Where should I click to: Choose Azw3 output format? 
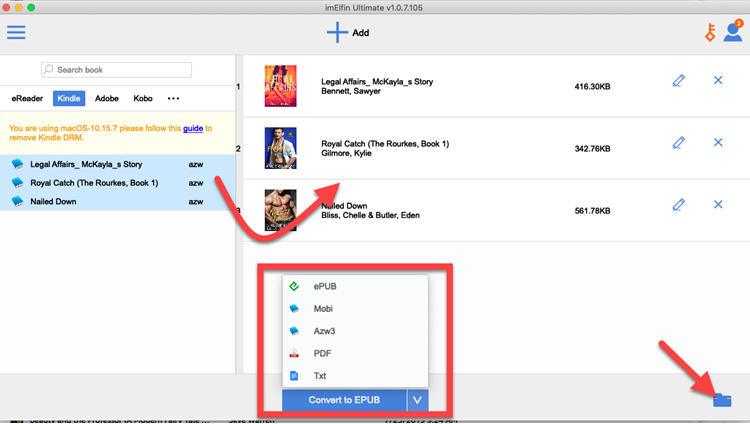pyautogui.click(x=355, y=331)
